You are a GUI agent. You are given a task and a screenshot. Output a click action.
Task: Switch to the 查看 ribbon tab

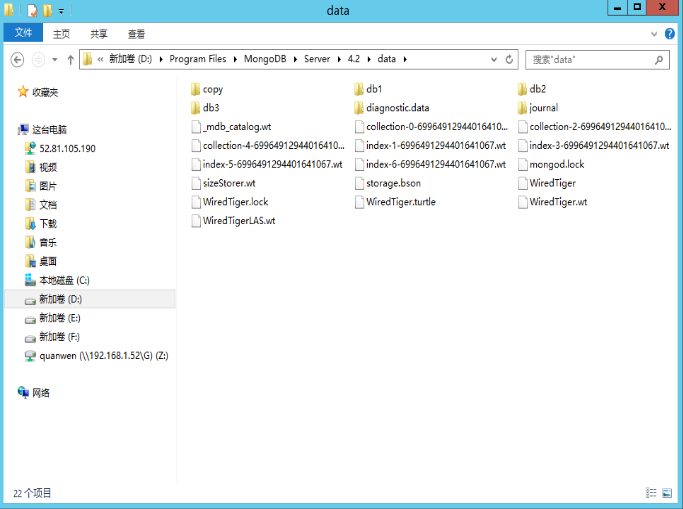click(136, 34)
